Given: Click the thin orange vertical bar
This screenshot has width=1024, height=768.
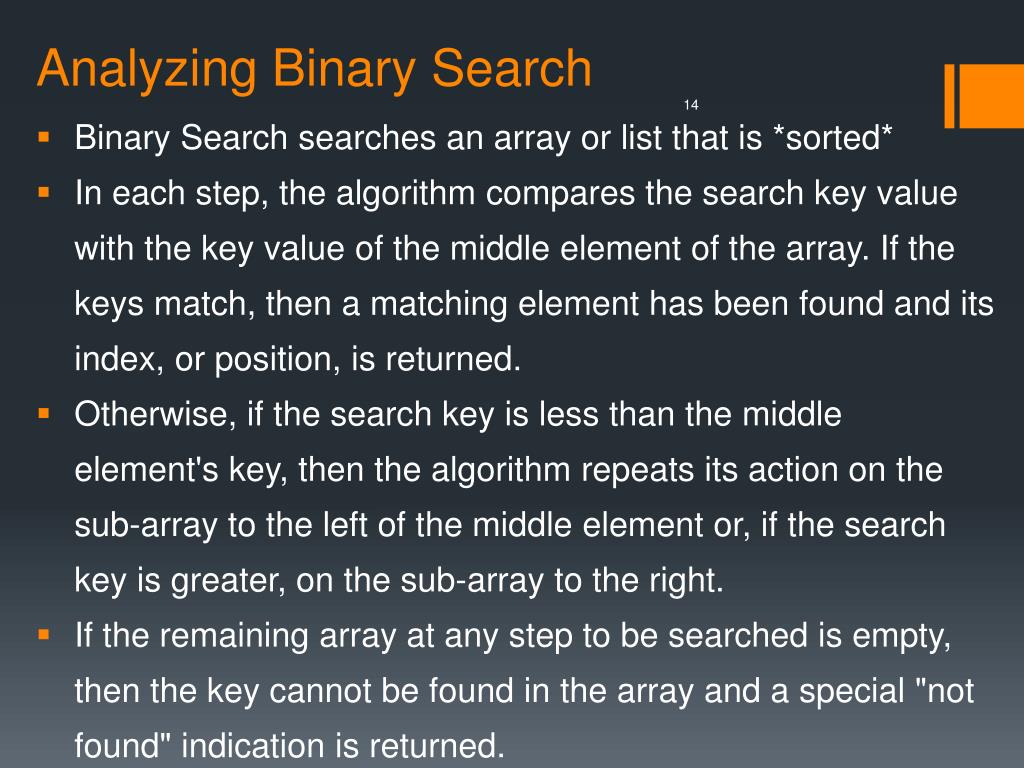Looking at the screenshot, I should pyautogui.click(x=950, y=95).
